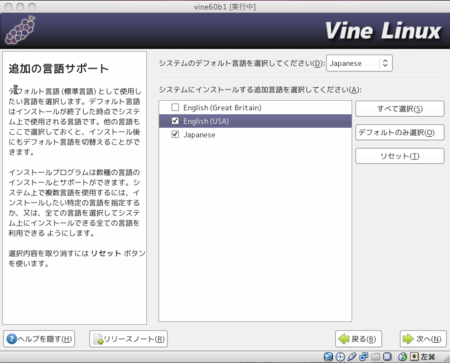
Task: Click the blue question mark help icon
Action: click(x=12, y=339)
